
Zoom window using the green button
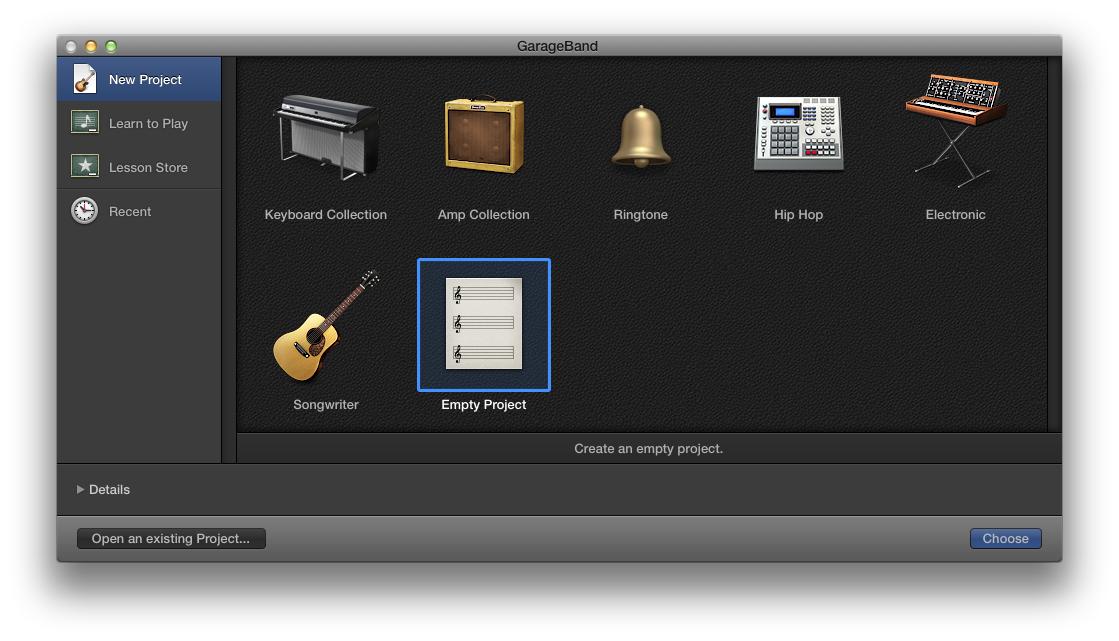111,46
